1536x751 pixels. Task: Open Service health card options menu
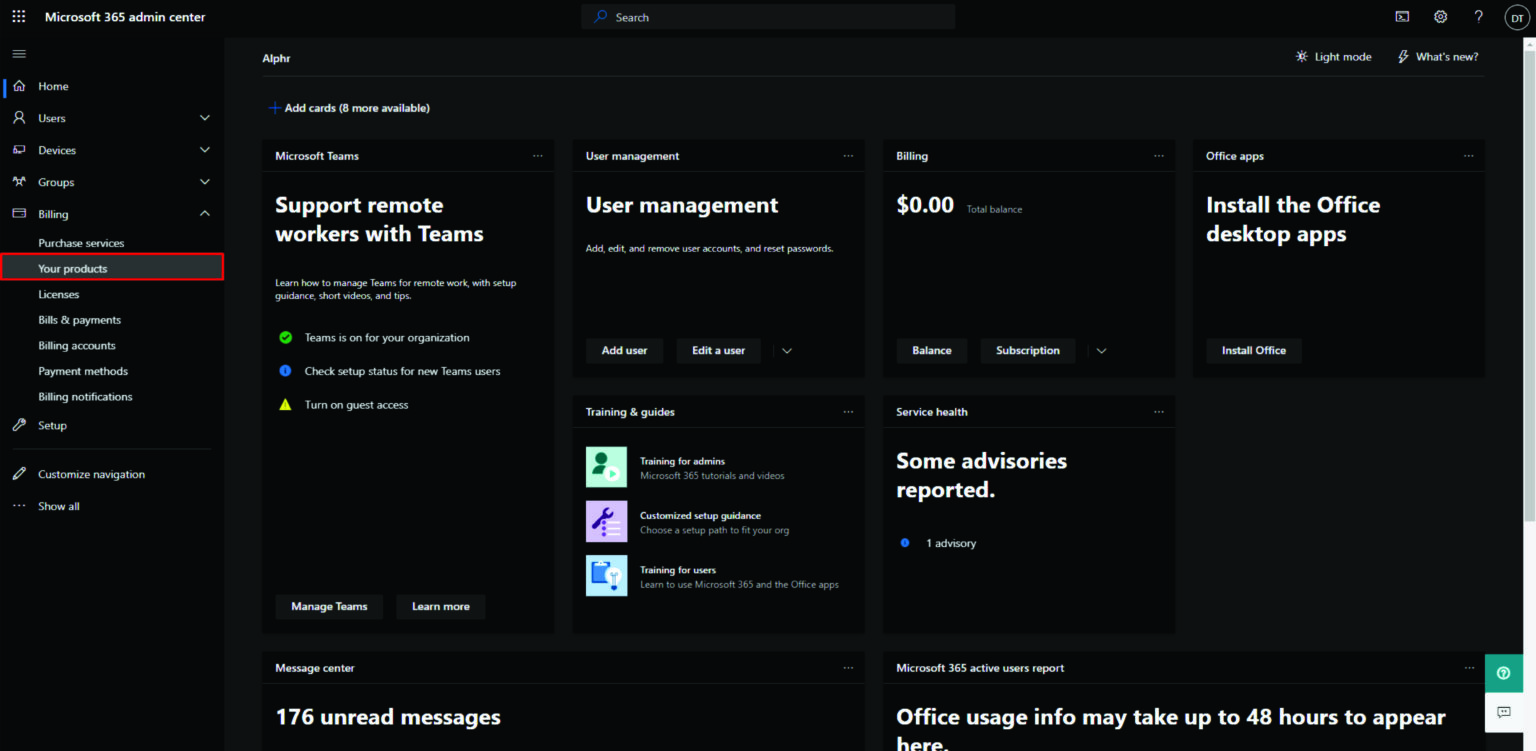click(1159, 412)
